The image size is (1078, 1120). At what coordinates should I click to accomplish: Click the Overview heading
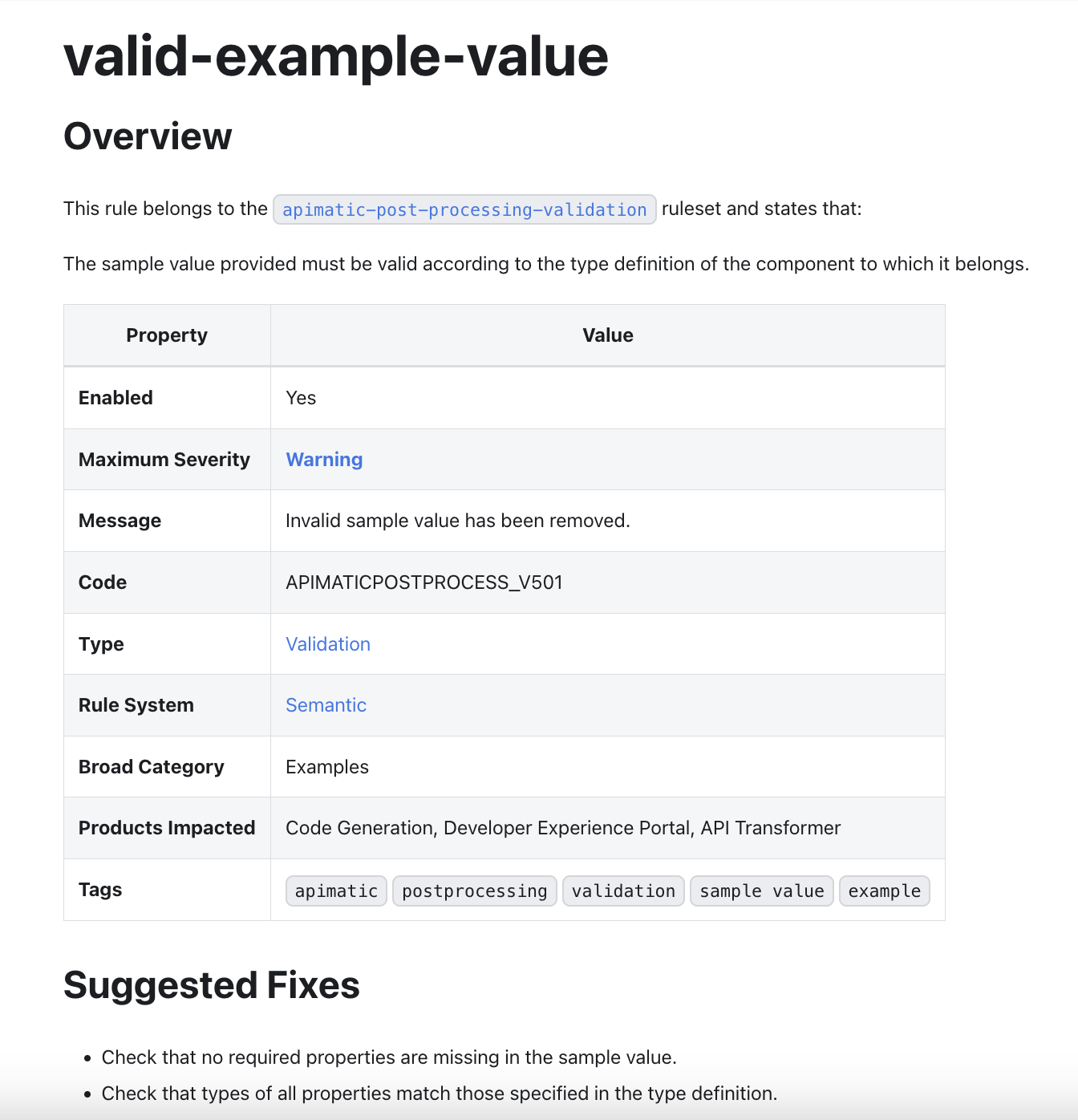pos(148,136)
